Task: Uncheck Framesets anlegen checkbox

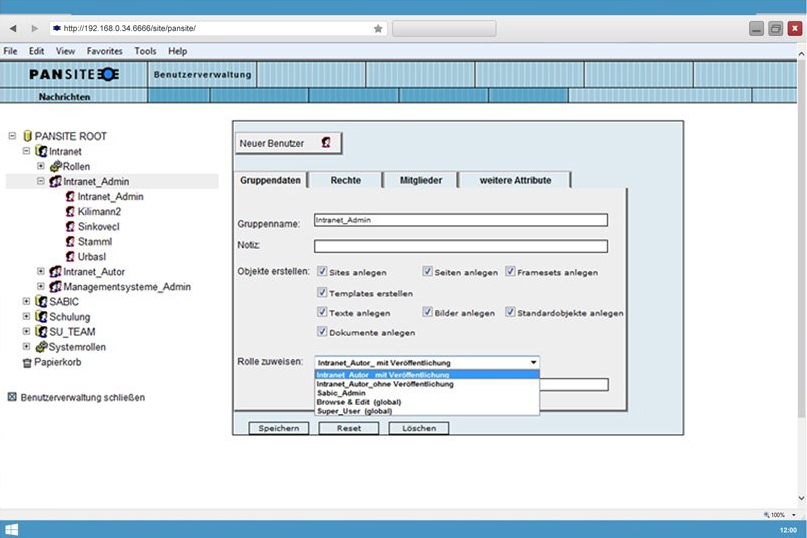Action: point(510,271)
